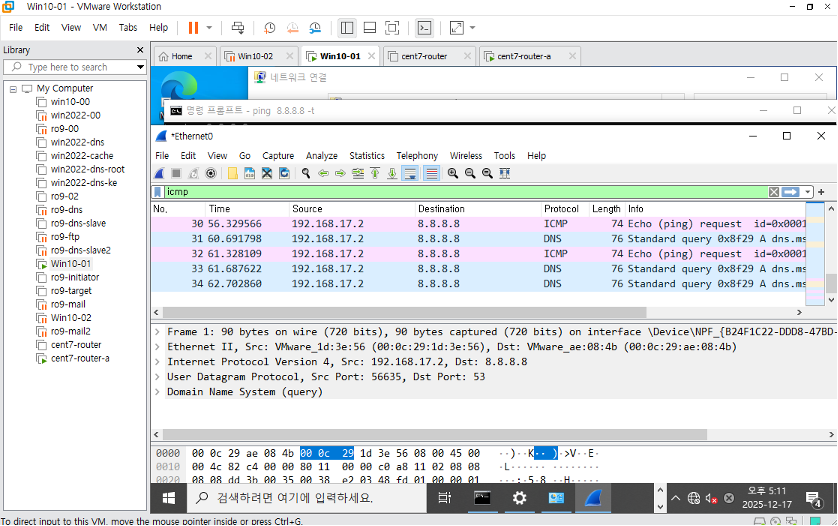
Task: Expand User Datagram Protocol row
Action: pos(158,377)
